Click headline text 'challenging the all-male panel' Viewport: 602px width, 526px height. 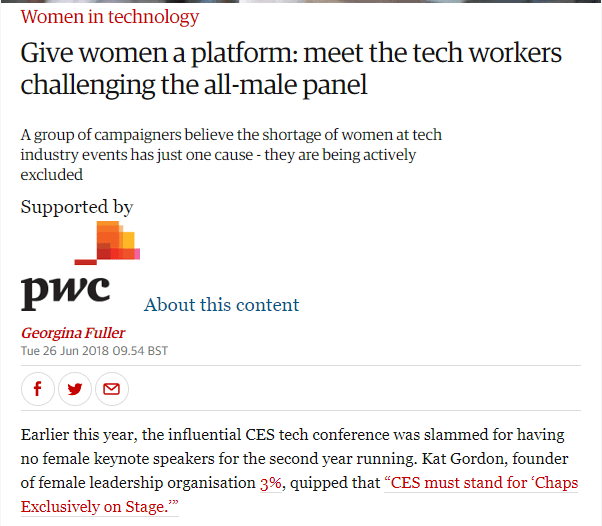point(194,85)
